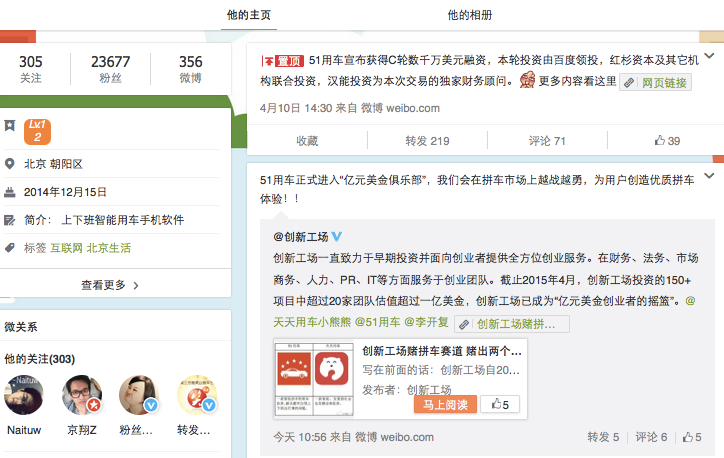View the 305 关注 following count
Screen dimensions: 724x458
(30, 69)
